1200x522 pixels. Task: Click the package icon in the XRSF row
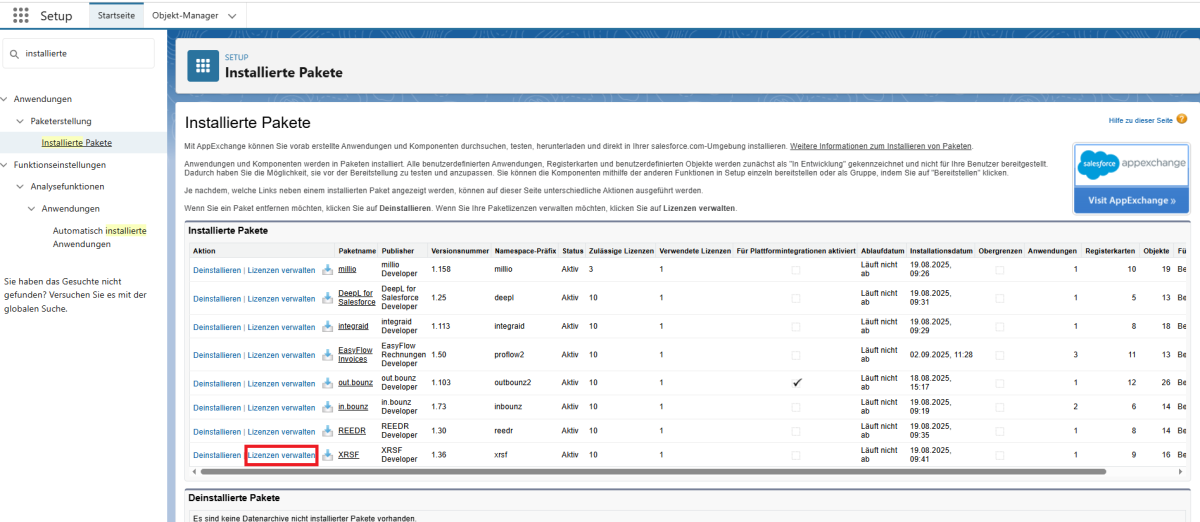click(x=327, y=455)
